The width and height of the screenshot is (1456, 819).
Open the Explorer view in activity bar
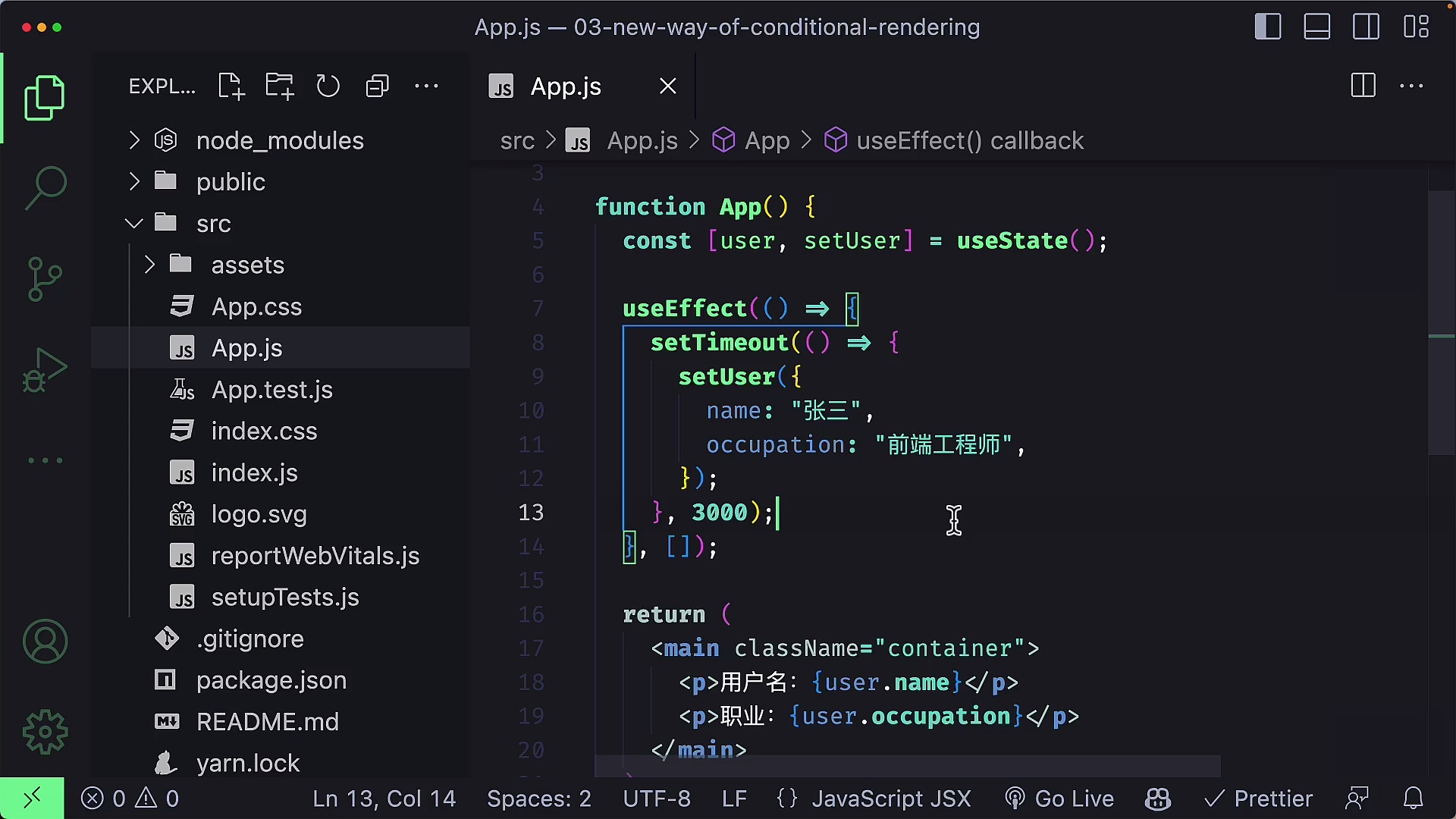tap(45, 98)
